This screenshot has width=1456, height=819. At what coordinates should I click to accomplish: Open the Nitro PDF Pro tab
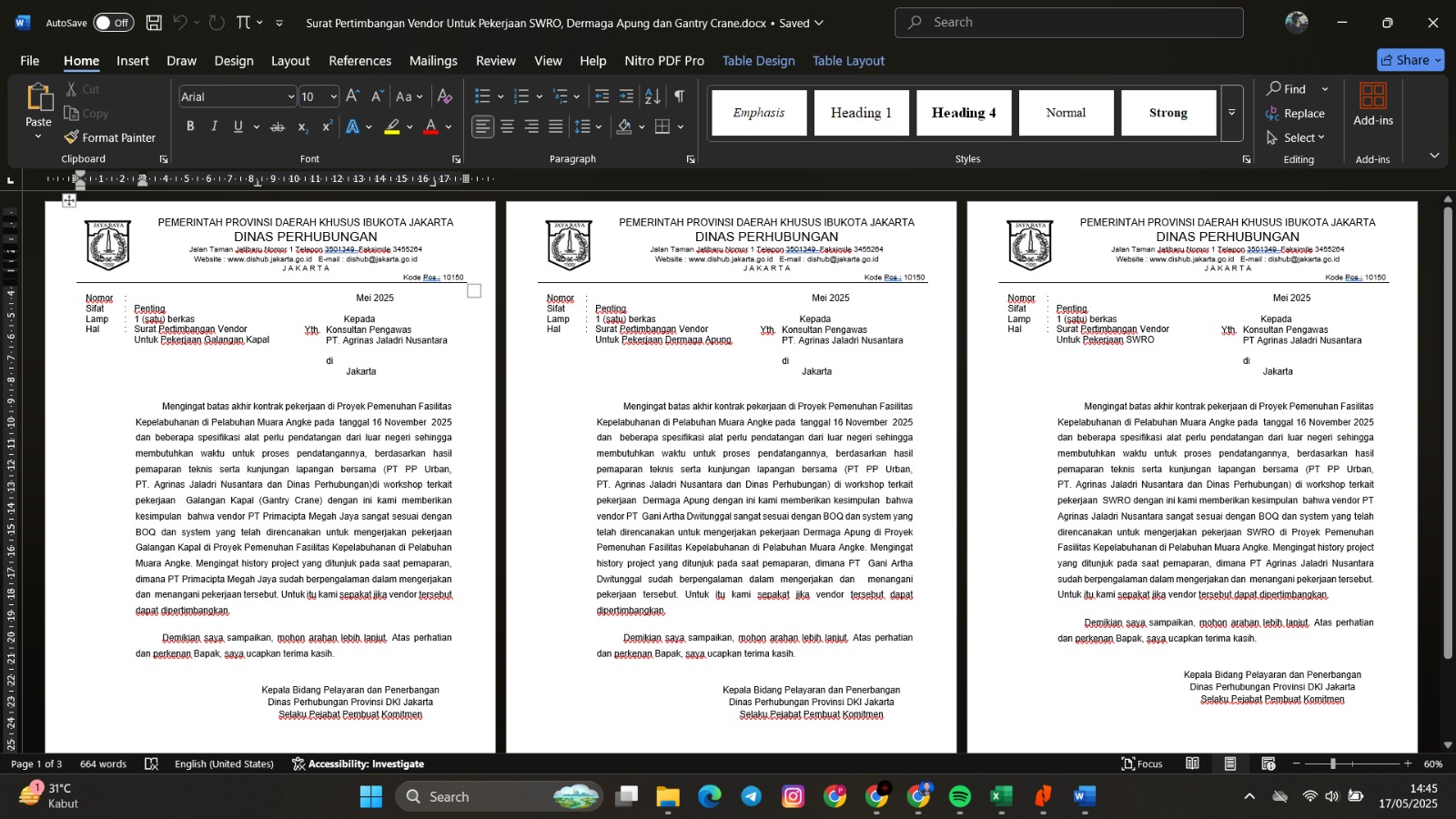[664, 61]
